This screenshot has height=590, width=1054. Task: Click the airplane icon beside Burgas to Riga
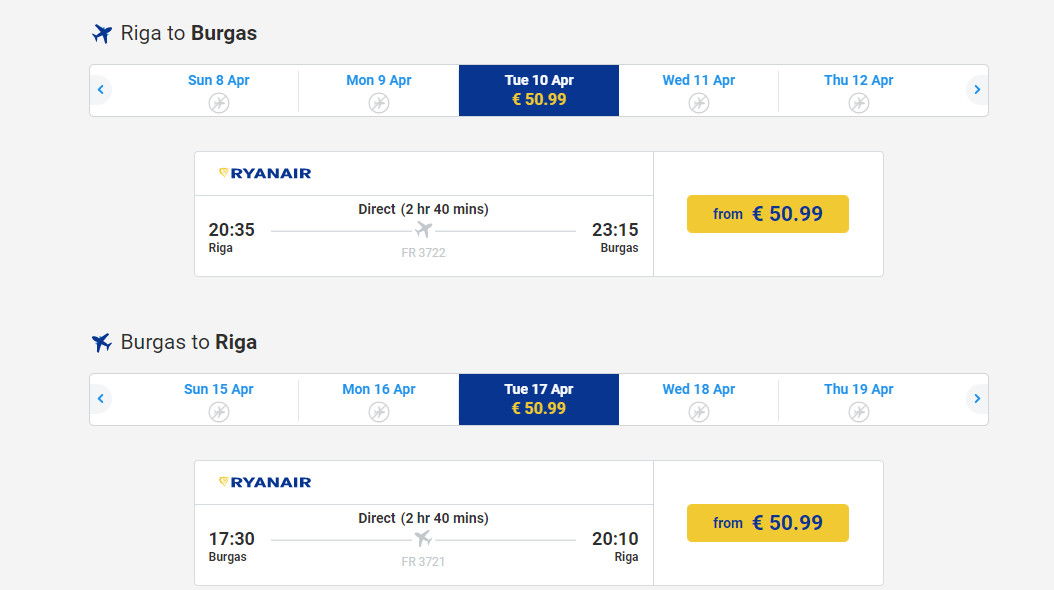(102, 342)
